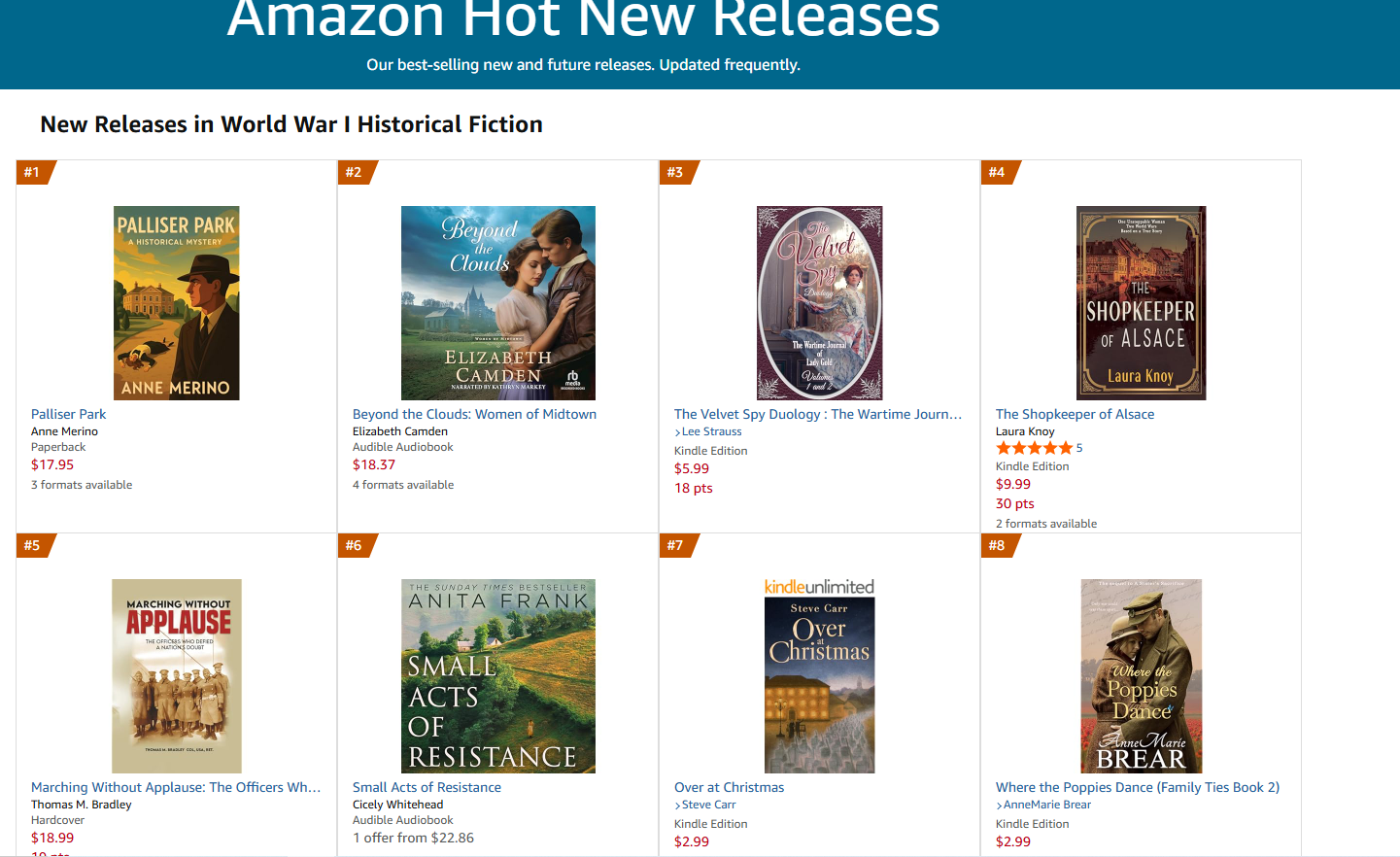View 4 formats available for Beyond the Clouds
Screen dimensions: 1400x857
pyautogui.click(x=403, y=485)
